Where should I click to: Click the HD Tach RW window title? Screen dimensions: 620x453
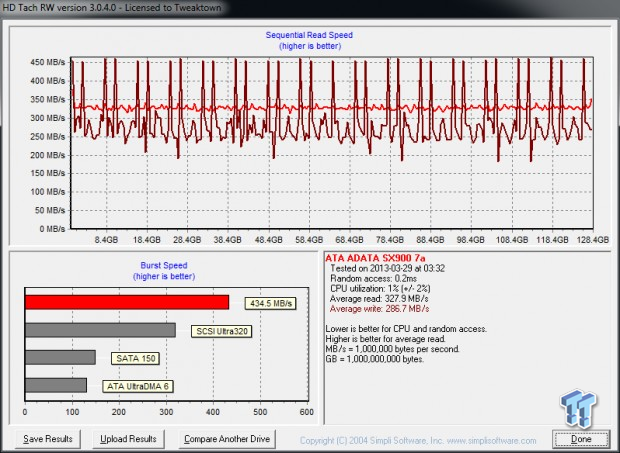[x=112, y=8]
